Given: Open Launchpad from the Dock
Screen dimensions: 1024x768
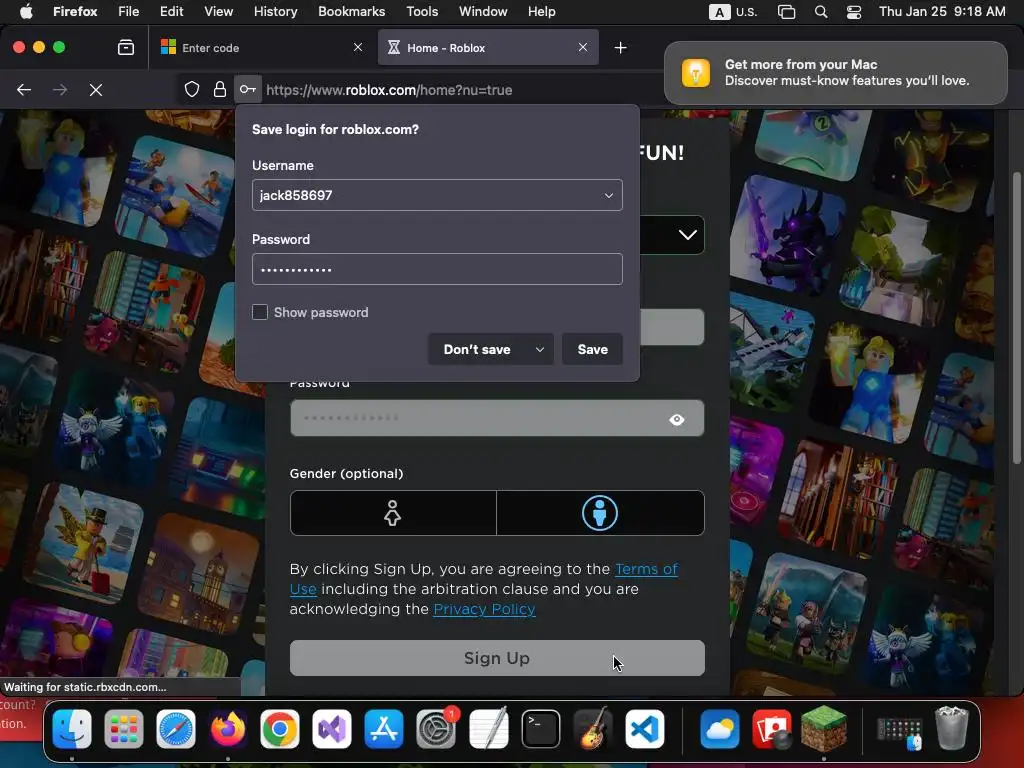Looking at the screenshot, I should (x=123, y=728).
